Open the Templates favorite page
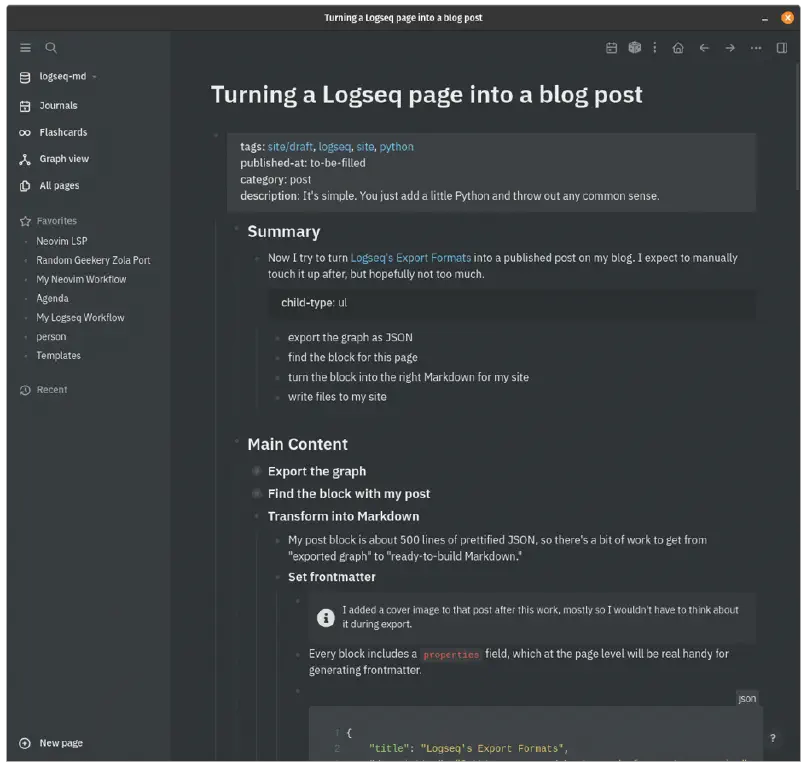This screenshot has width=807, height=768. click(58, 356)
